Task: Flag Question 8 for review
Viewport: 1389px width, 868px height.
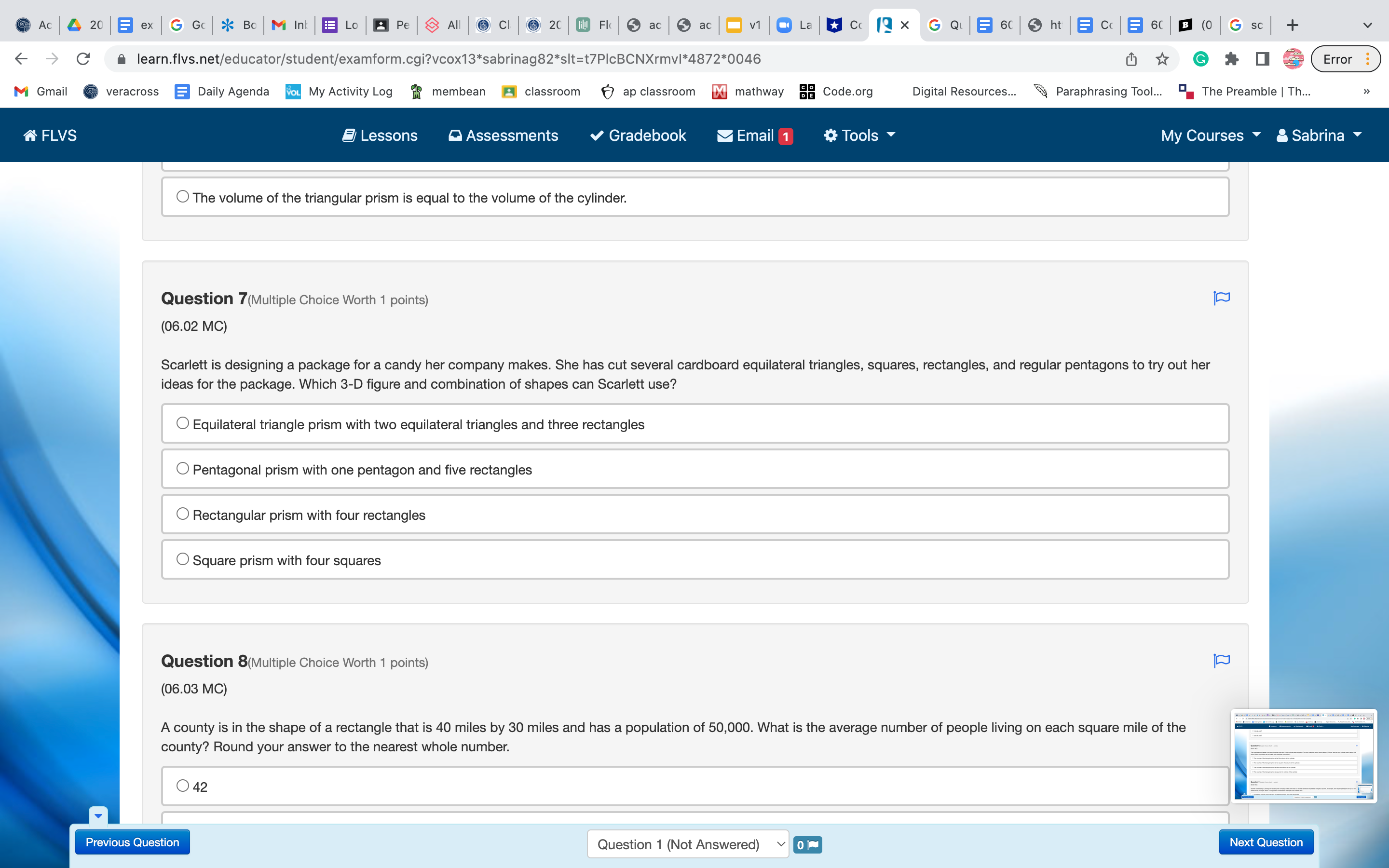Action: coord(1221,660)
